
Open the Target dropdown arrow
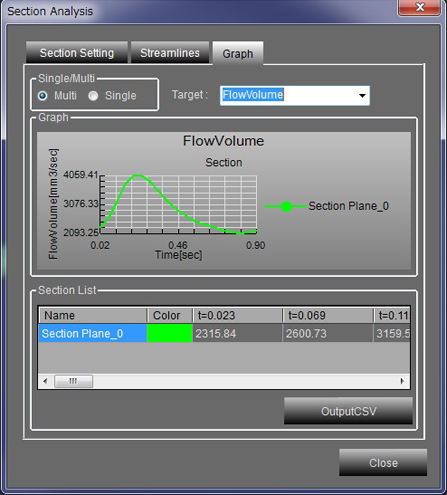click(362, 96)
